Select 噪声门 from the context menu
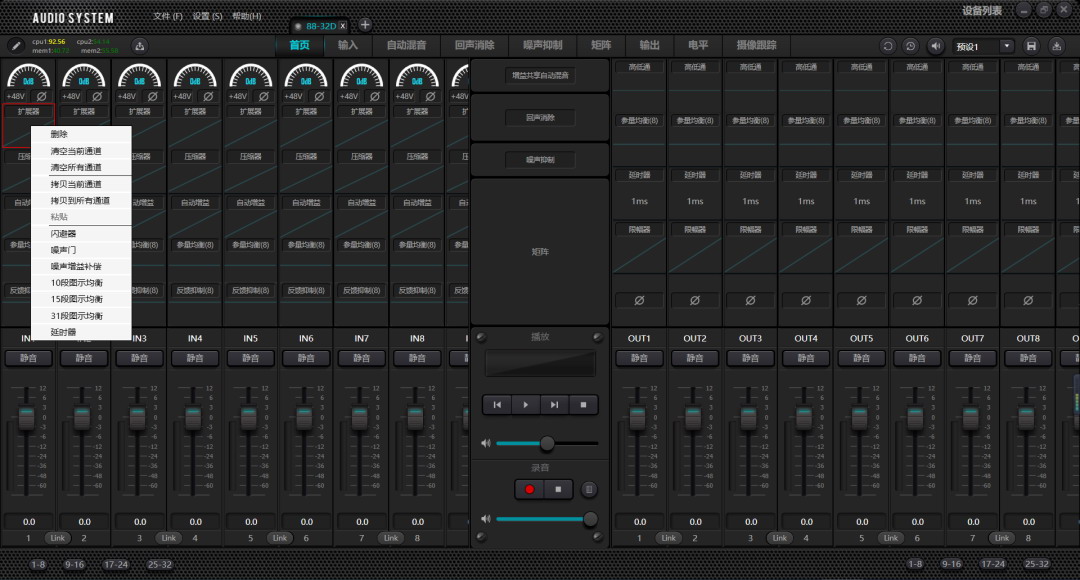This screenshot has height=580, width=1080. click(x=64, y=250)
